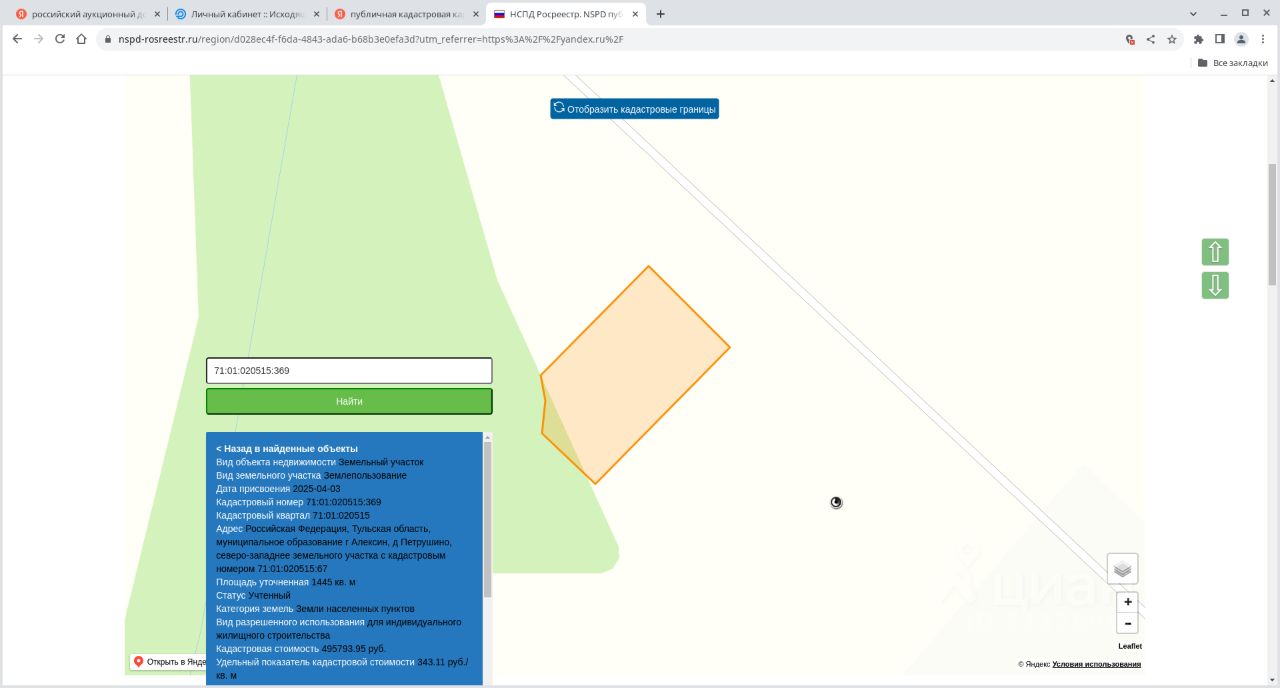Click 'Земли населенных пунктов' category text
This screenshot has width=1280, height=688.
[355, 608]
